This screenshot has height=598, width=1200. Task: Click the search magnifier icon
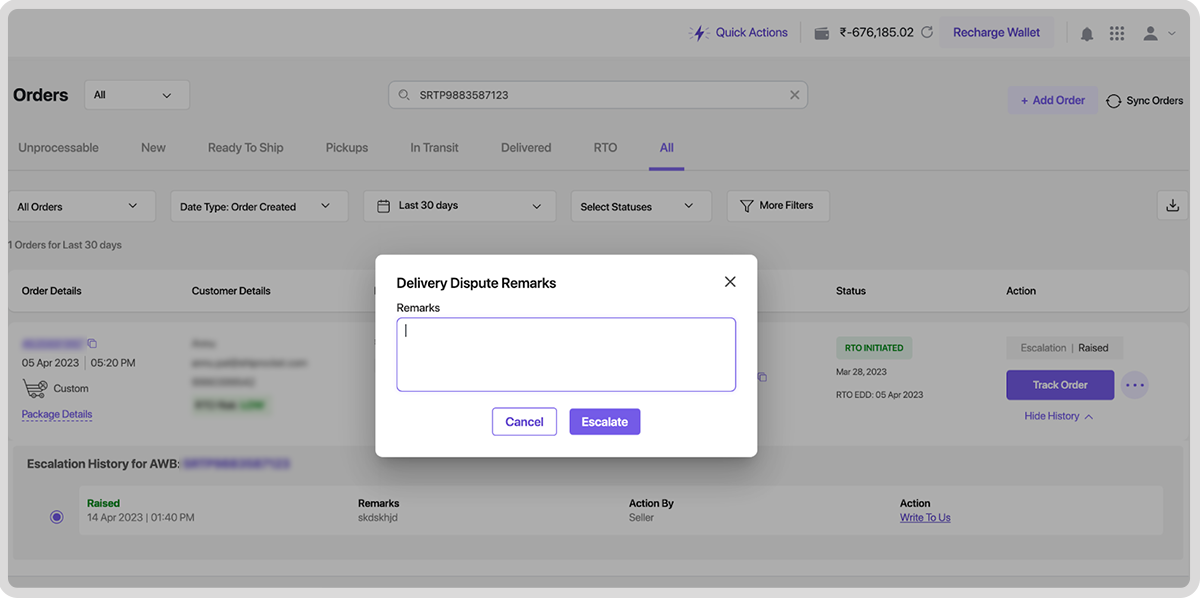pyautogui.click(x=404, y=95)
